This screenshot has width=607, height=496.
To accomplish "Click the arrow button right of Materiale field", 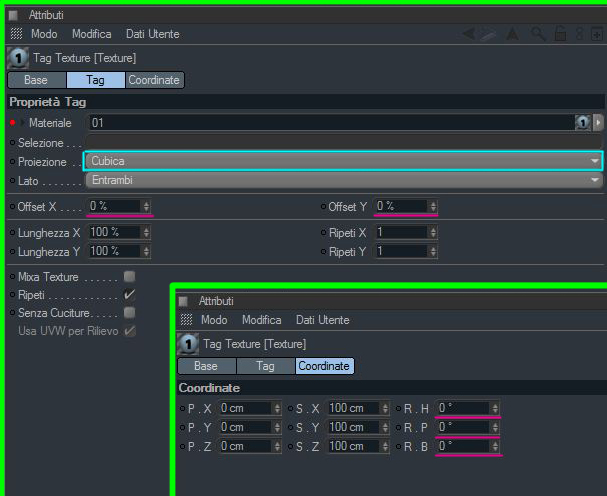I will coord(598,123).
